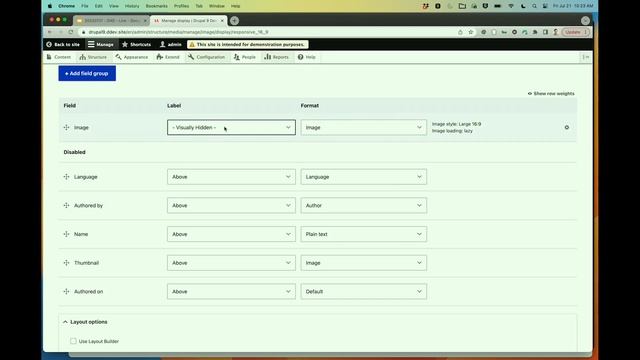Screen dimensions: 640x360
Task: Go to Reports admin menu
Action: pos(276,57)
